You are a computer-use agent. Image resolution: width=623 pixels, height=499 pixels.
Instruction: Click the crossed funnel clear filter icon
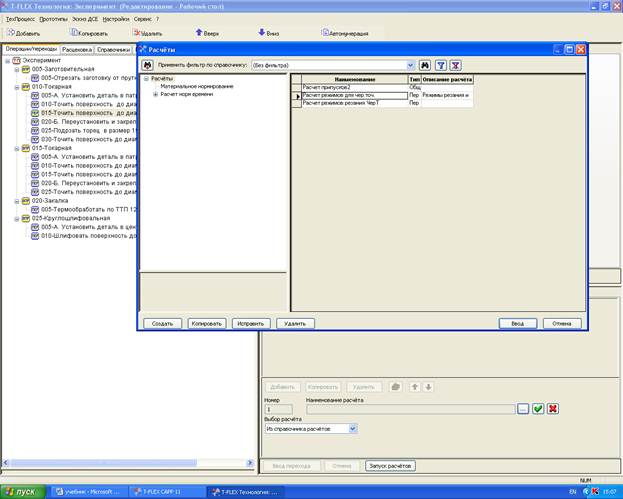(x=455, y=65)
